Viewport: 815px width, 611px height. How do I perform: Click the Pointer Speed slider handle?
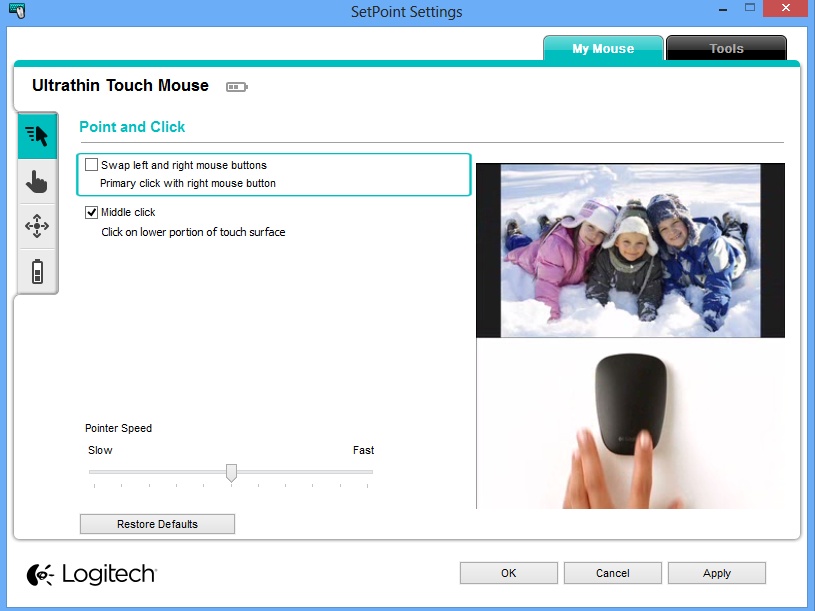pyautogui.click(x=231, y=473)
